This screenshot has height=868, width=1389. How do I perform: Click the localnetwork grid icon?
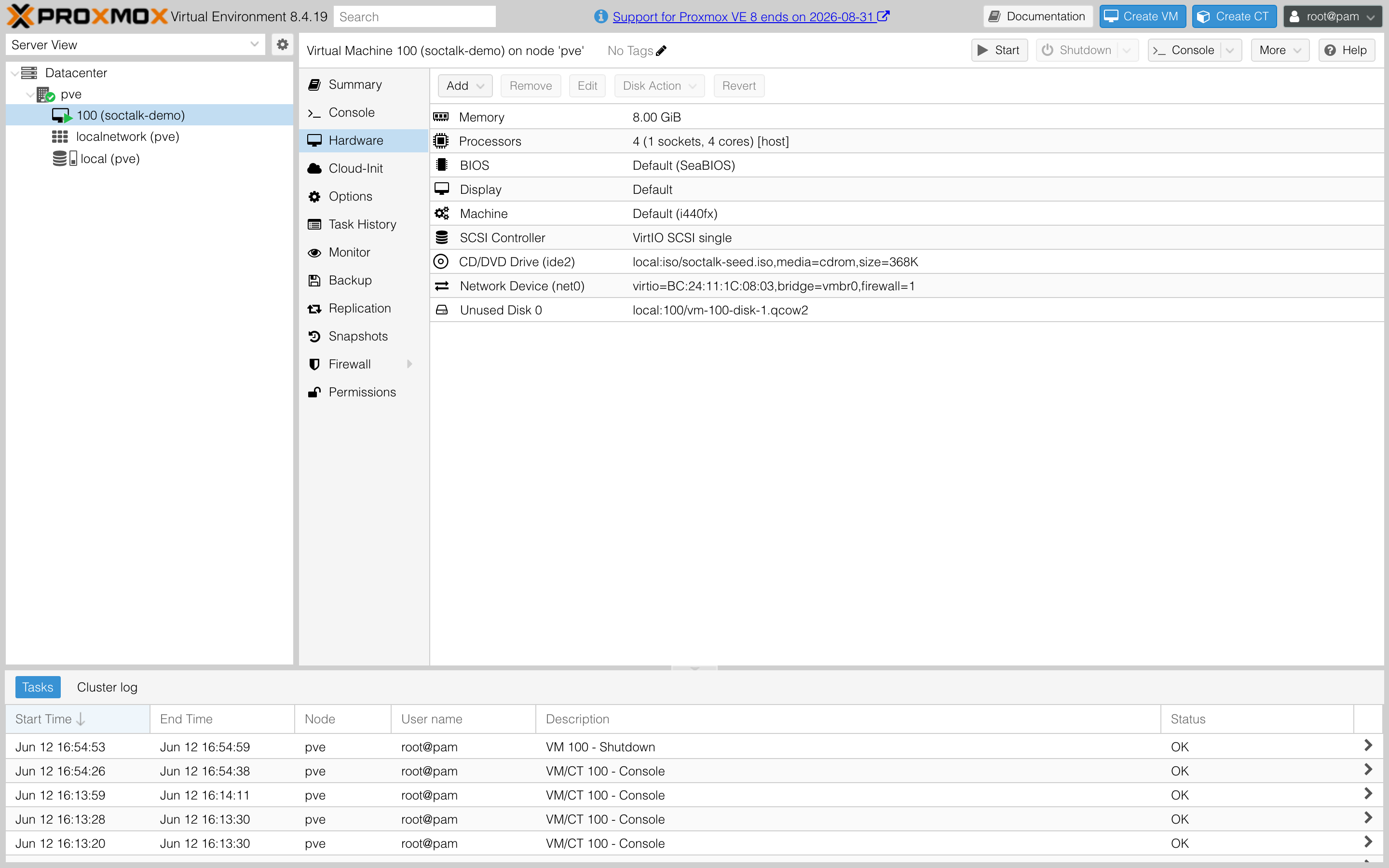[60, 136]
